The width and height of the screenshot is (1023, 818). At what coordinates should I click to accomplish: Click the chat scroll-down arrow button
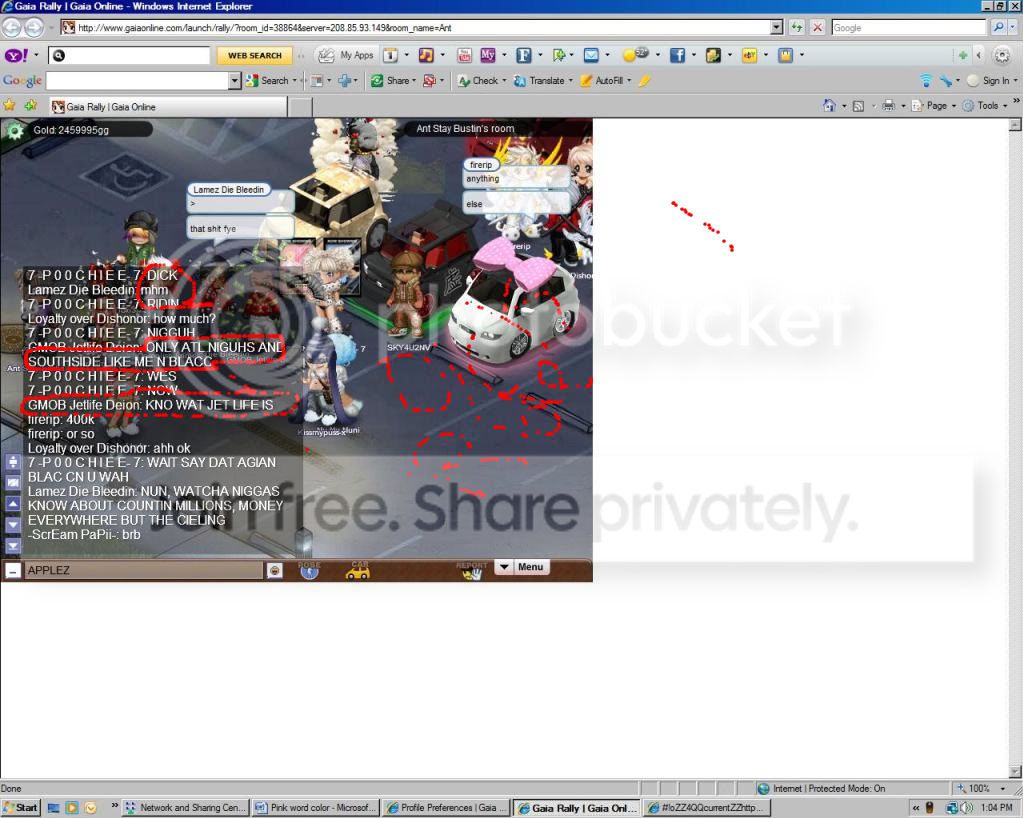coord(13,524)
